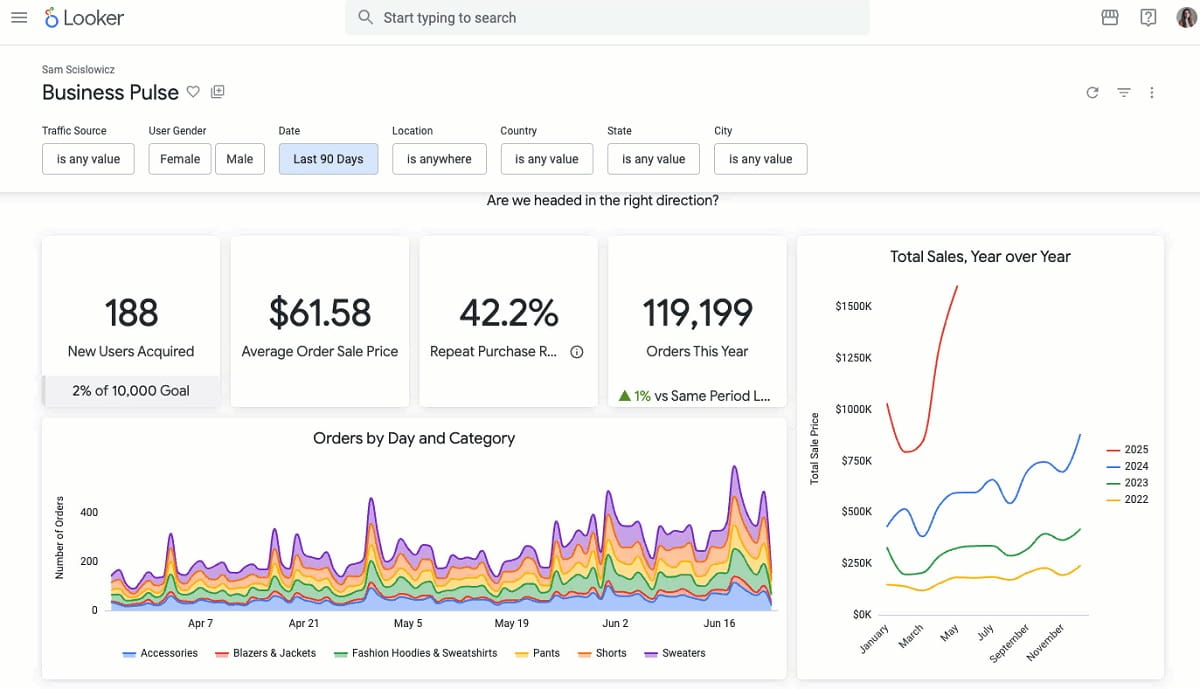Screen dimensions: 1200x689
Task: Click the $61.58 average order value
Action: click(320, 312)
